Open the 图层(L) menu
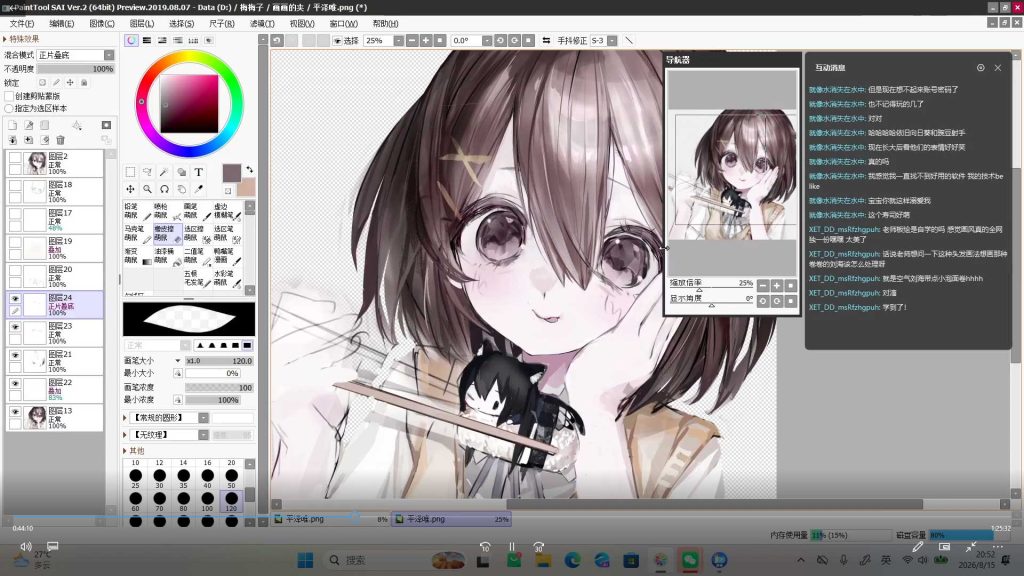The image size is (1024, 576). [142, 24]
